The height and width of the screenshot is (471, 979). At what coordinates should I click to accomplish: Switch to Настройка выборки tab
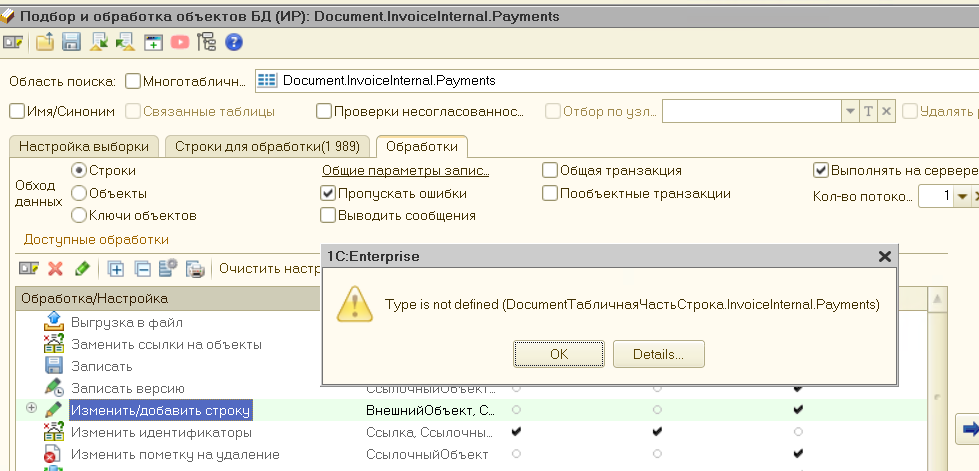[x=84, y=147]
